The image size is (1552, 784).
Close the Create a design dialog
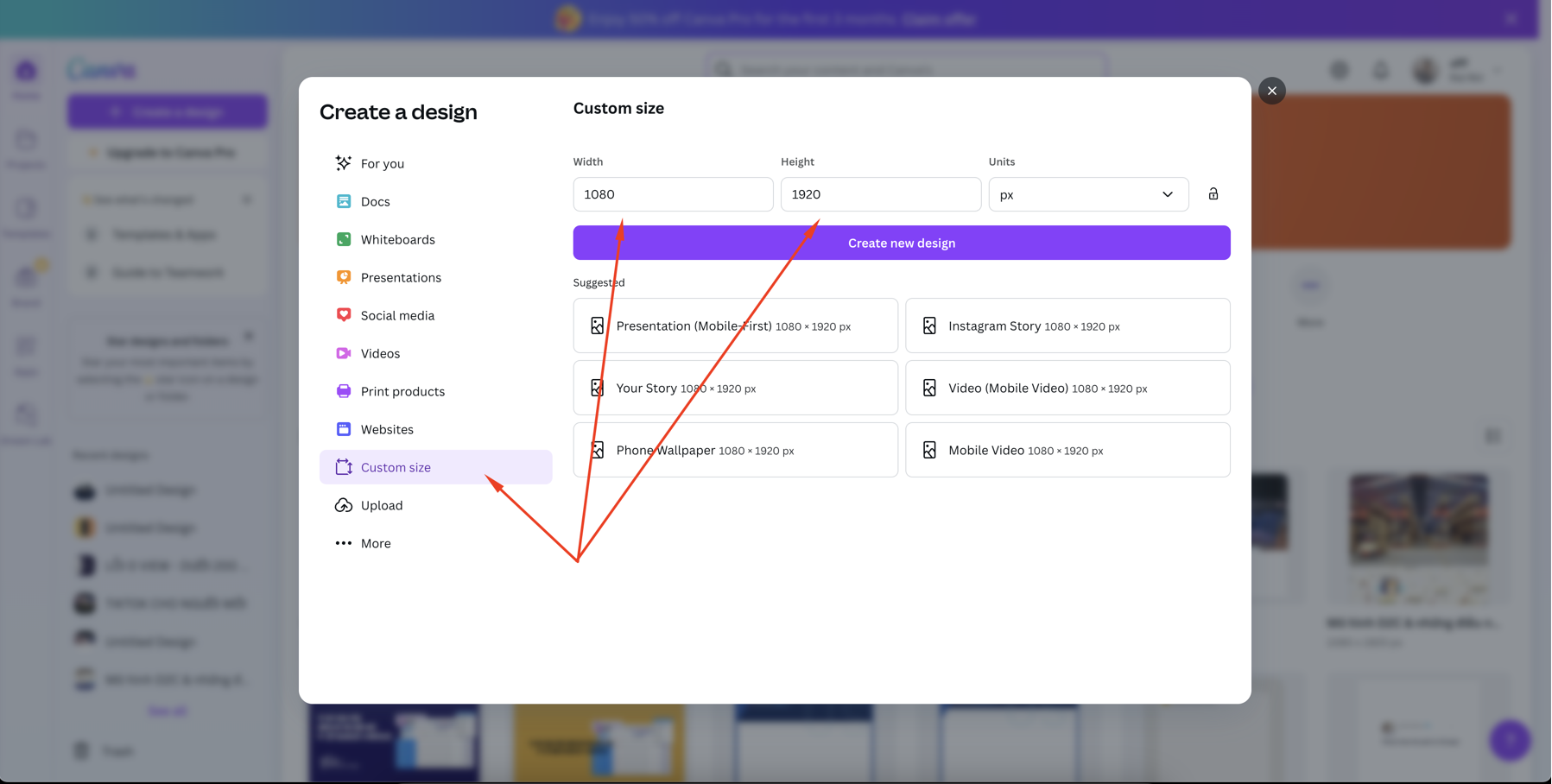[1271, 91]
